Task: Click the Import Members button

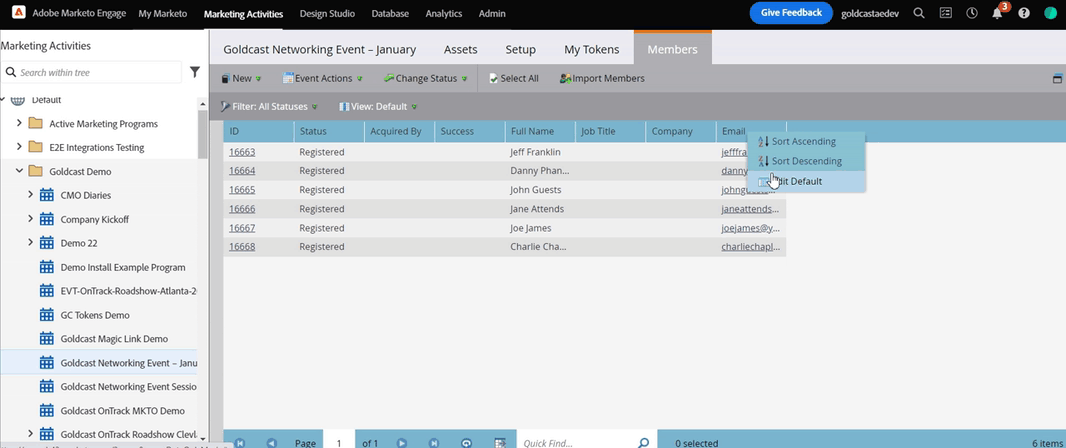Action: tap(602, 78)
